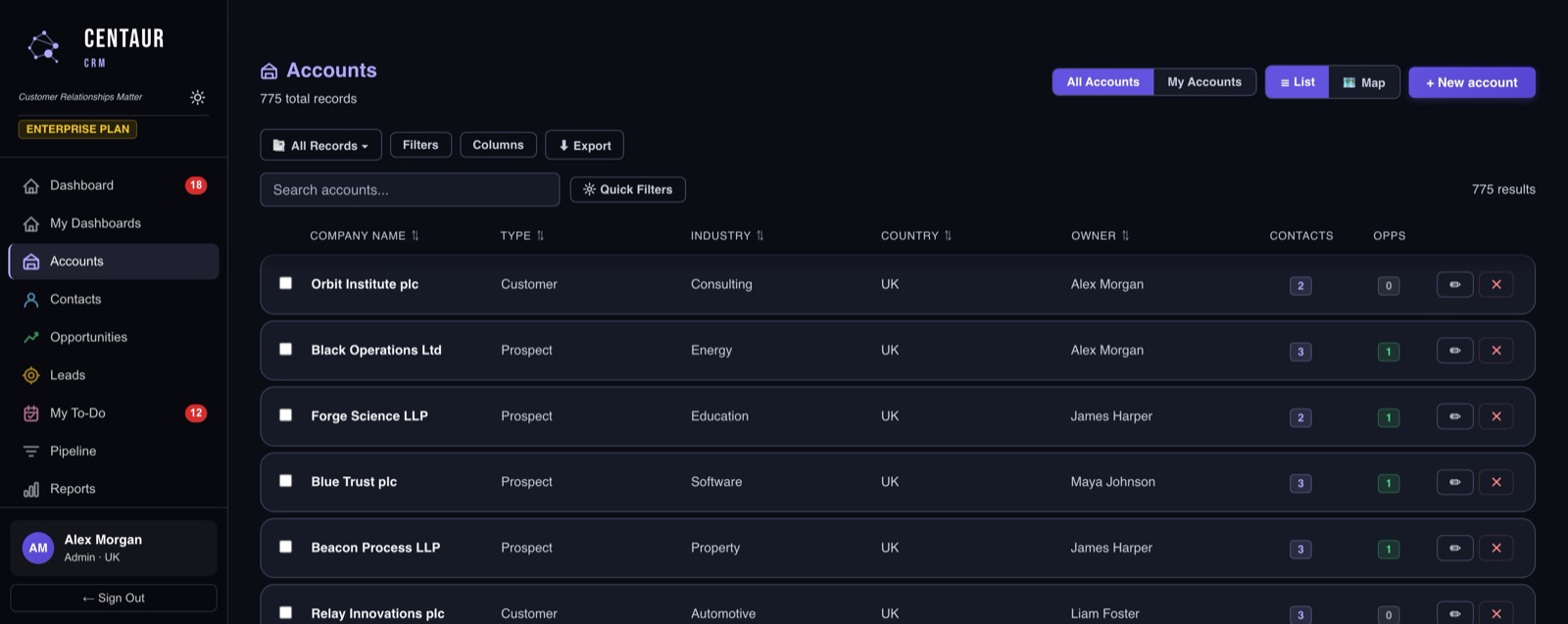
Task: Sign out of the CRM
Action: [114, 598]
